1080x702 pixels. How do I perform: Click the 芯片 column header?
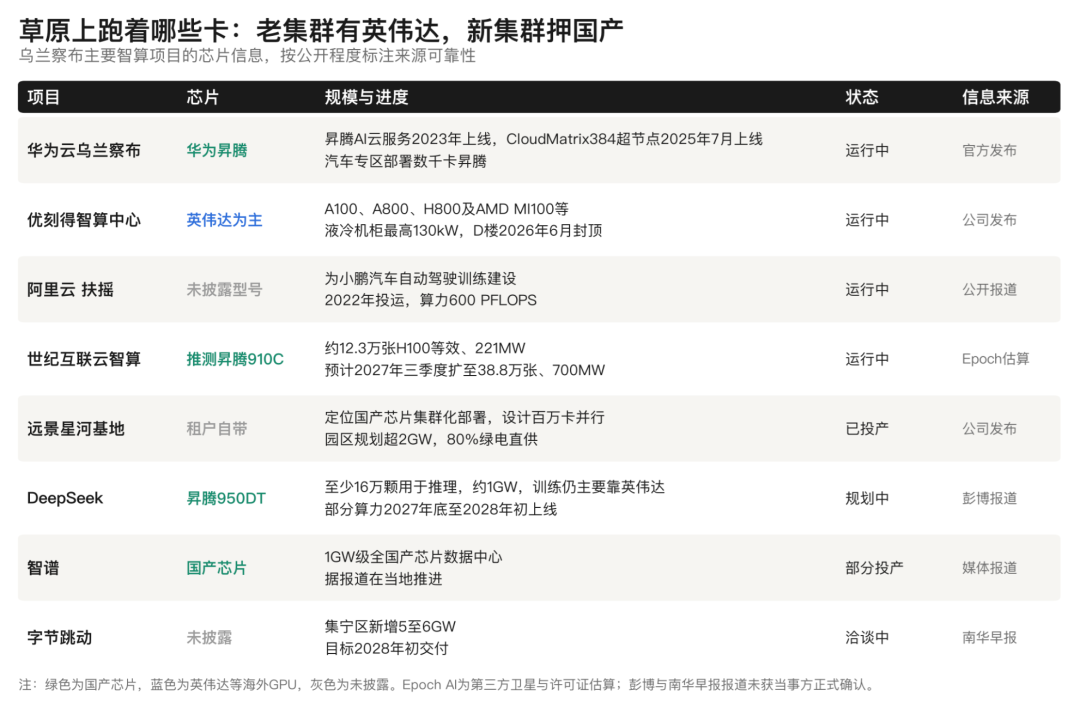[x=202, y=97]
